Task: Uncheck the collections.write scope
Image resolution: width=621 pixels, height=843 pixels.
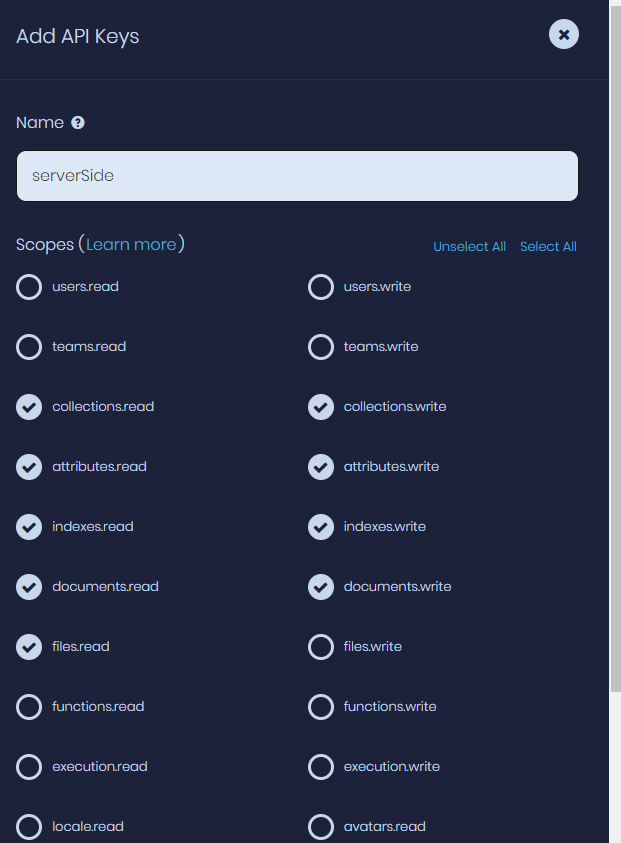Action: [x=321, y=406]
